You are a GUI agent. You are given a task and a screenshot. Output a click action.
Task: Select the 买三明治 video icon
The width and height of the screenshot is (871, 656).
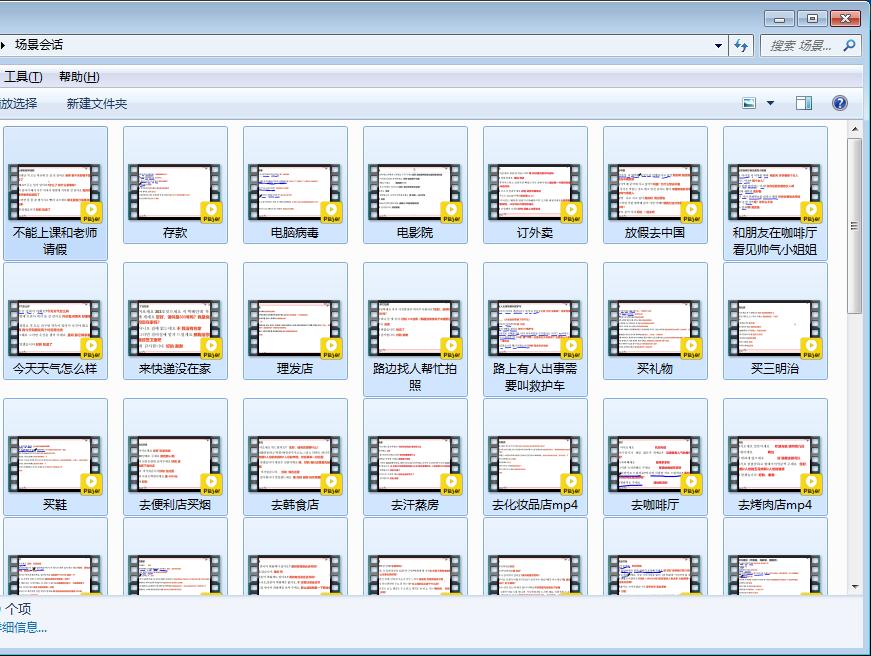[775, 328]
